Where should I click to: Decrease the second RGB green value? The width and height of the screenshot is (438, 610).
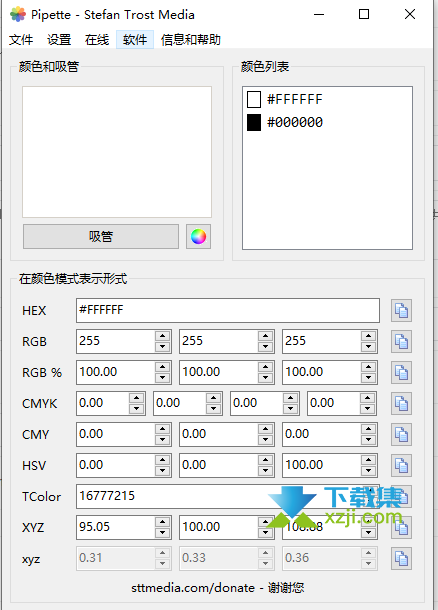tap(265, 346)
